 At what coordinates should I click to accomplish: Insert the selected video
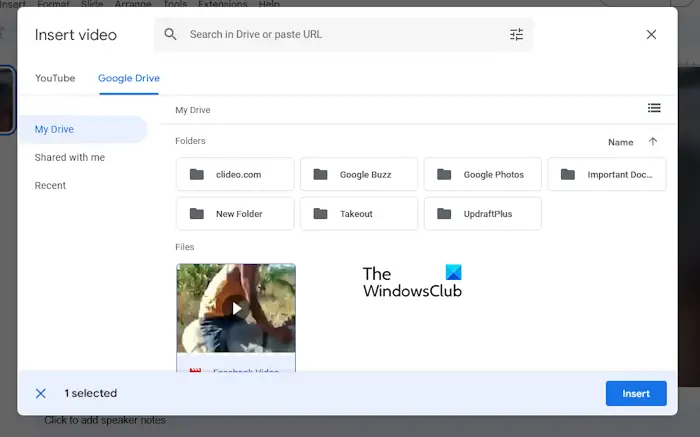[636, 393]
